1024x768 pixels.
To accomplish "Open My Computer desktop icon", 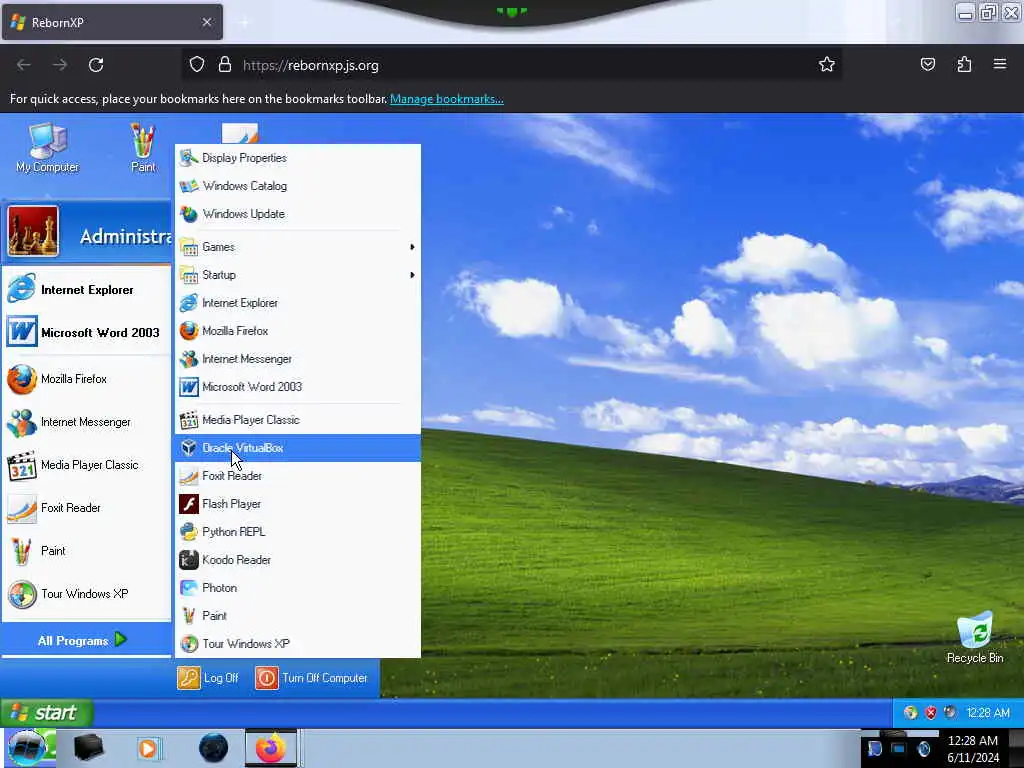I will pos(48,148).
